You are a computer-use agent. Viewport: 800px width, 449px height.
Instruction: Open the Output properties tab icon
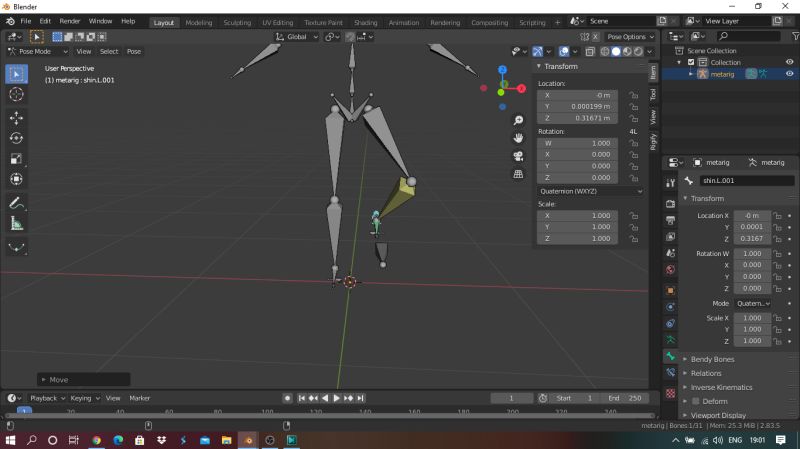pos(670,220)
